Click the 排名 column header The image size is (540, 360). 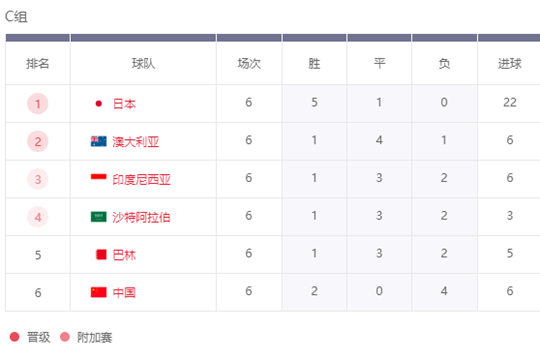[38, 63]
